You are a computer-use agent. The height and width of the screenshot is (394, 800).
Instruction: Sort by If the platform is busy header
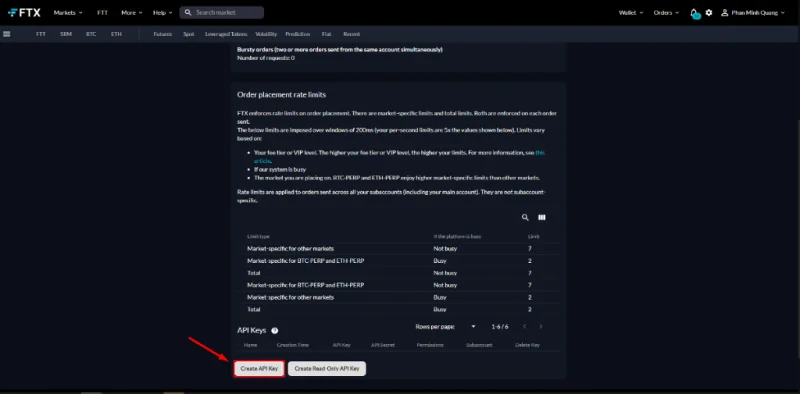tap(457, 237)
